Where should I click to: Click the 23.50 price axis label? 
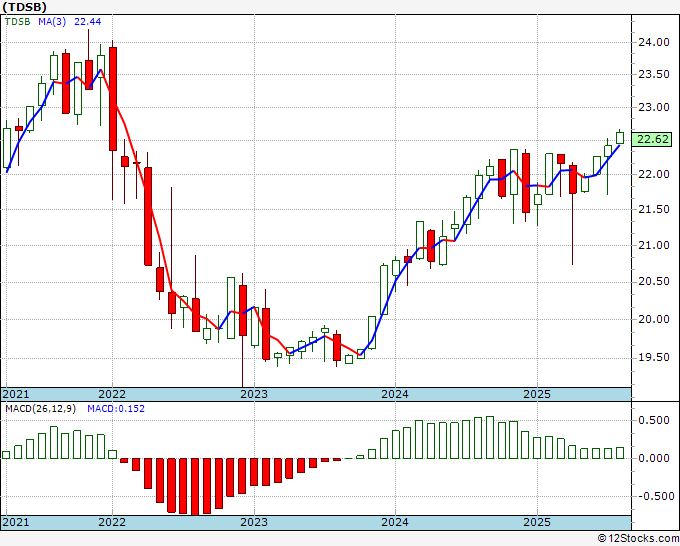click(654, 74)
